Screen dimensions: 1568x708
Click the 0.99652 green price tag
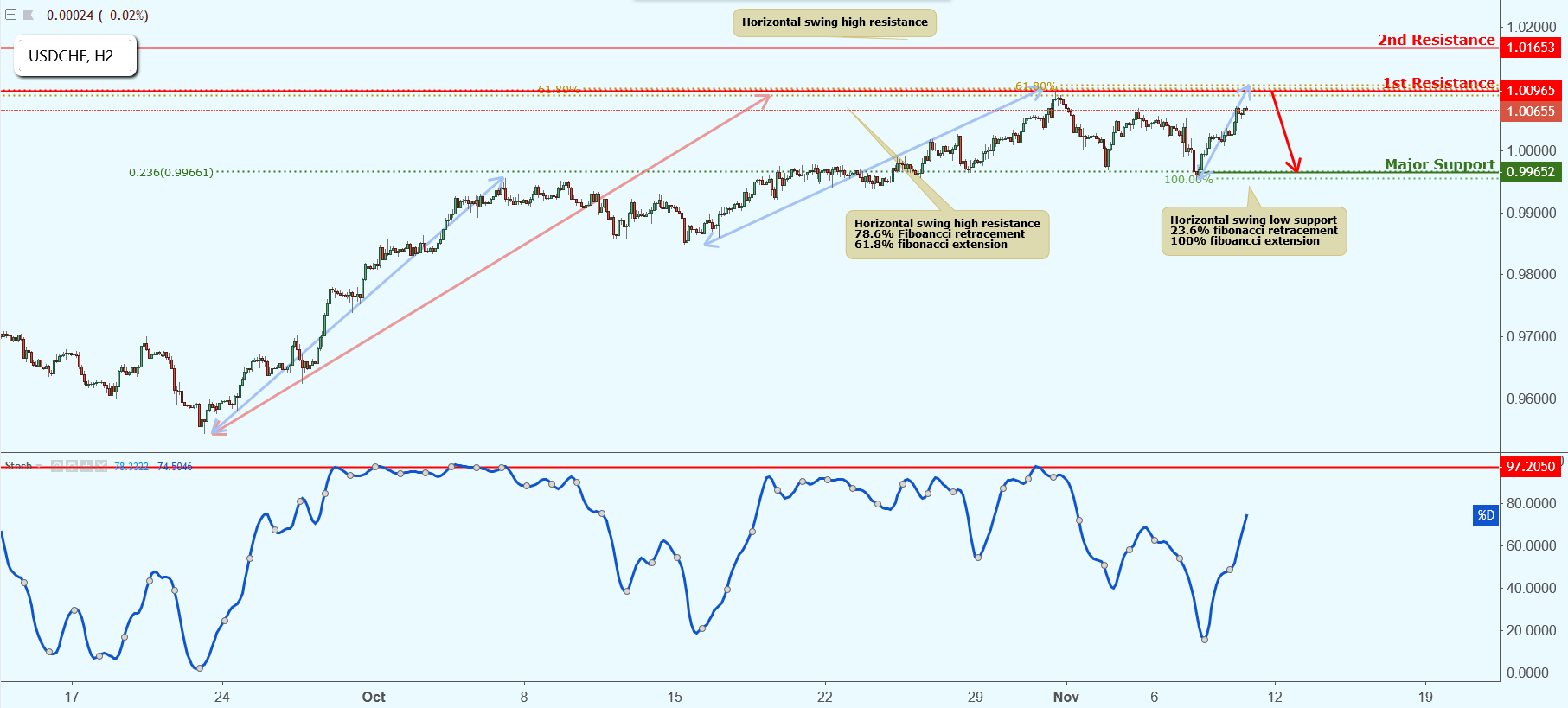1531,171
